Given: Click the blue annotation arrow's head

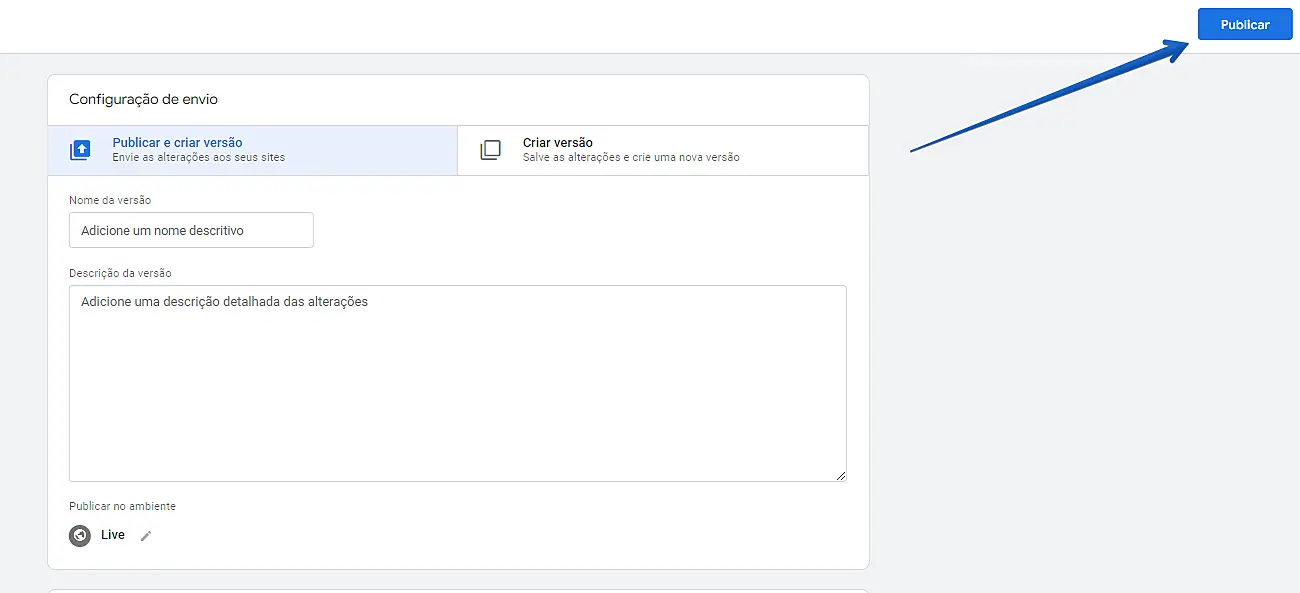Looking at the screenshot, I should pyautogui.click(x=1178, y=49).
